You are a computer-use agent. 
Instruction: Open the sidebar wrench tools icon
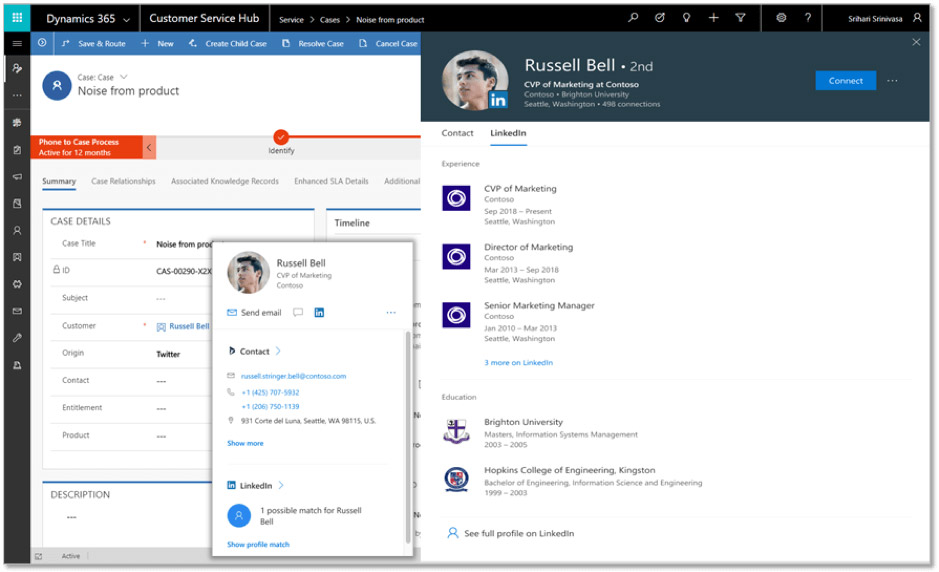(x=17, y=338)
